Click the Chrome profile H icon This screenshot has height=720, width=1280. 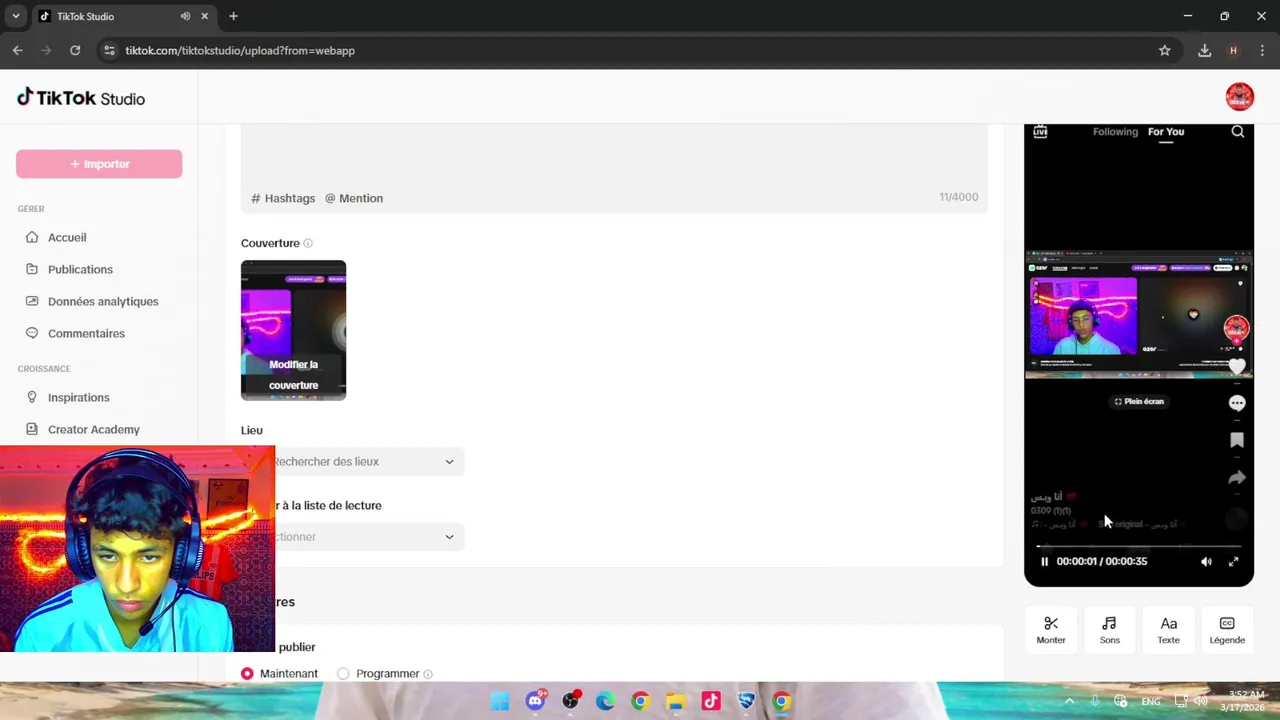click(x=1233, y=50)
